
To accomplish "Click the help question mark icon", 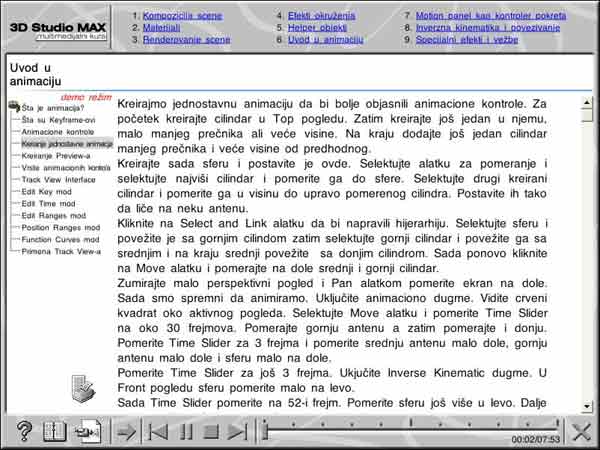I will (x=25, y=432).
